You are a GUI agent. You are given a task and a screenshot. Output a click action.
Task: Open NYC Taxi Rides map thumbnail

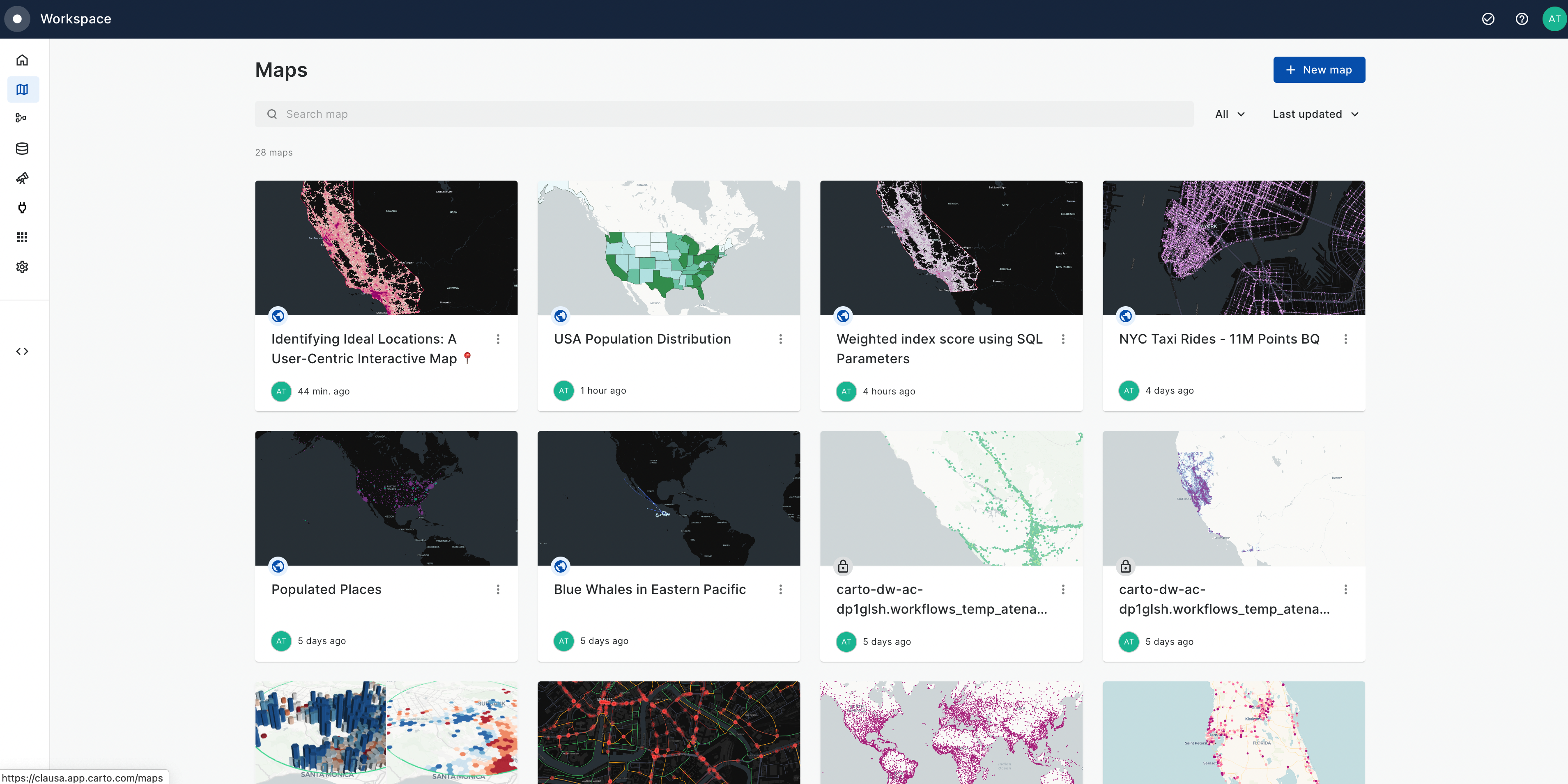click(x=1233, y=248)
